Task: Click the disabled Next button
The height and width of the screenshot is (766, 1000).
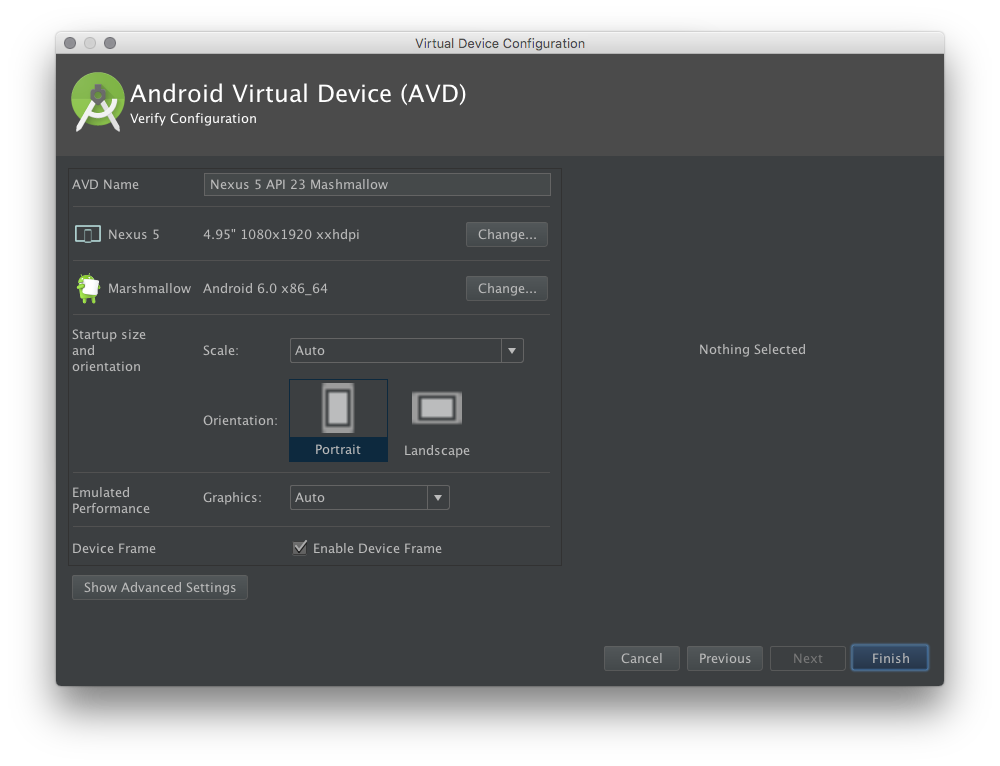Action: [807, 658]
